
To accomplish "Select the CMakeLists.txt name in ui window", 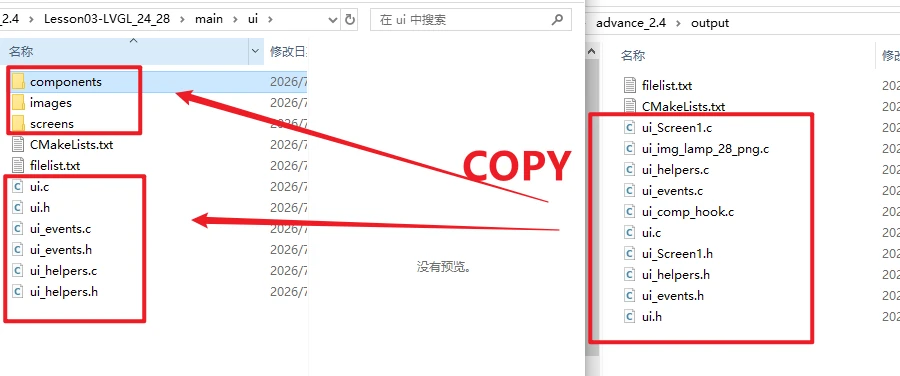I will click(x=72, y=144).
